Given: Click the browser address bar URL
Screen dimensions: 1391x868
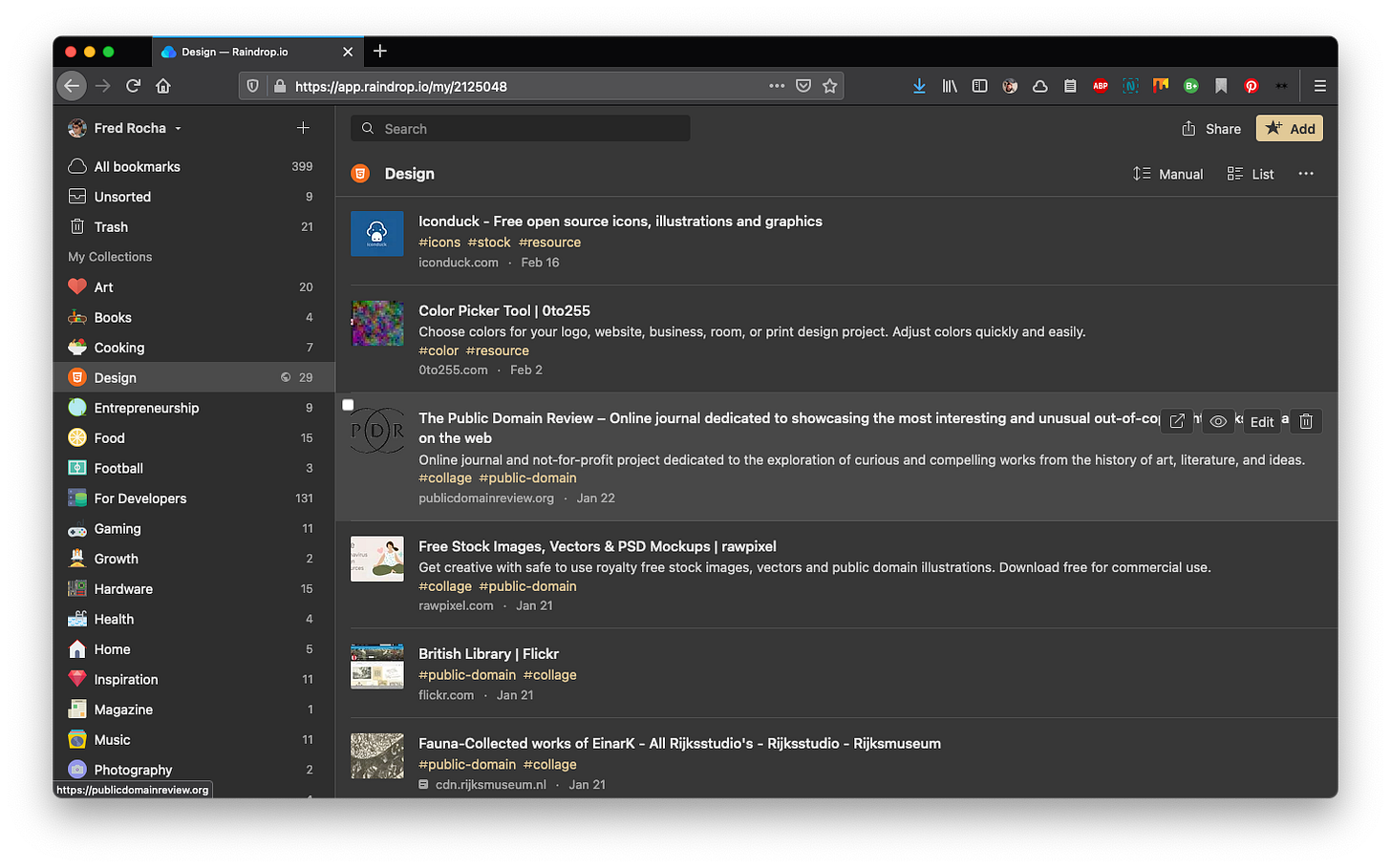Looking at the screenshot, I should pos(401,86).
